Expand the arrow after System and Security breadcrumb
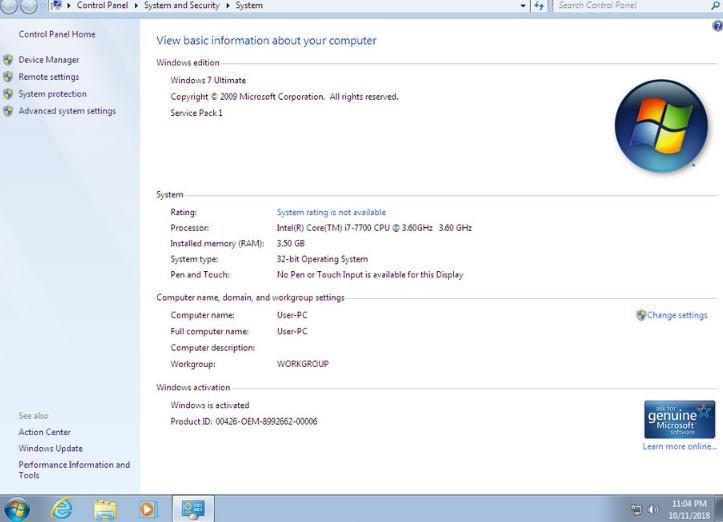The width and height of the screenshot is (723, 522). point(228,6)
